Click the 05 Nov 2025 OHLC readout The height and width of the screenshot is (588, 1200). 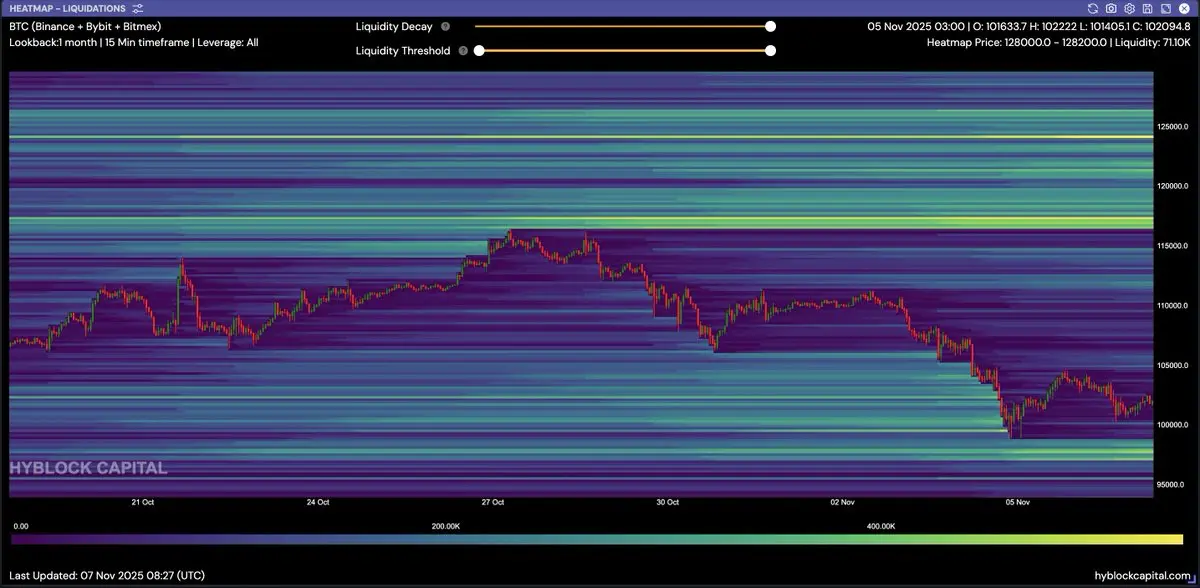click(1029, 26)
